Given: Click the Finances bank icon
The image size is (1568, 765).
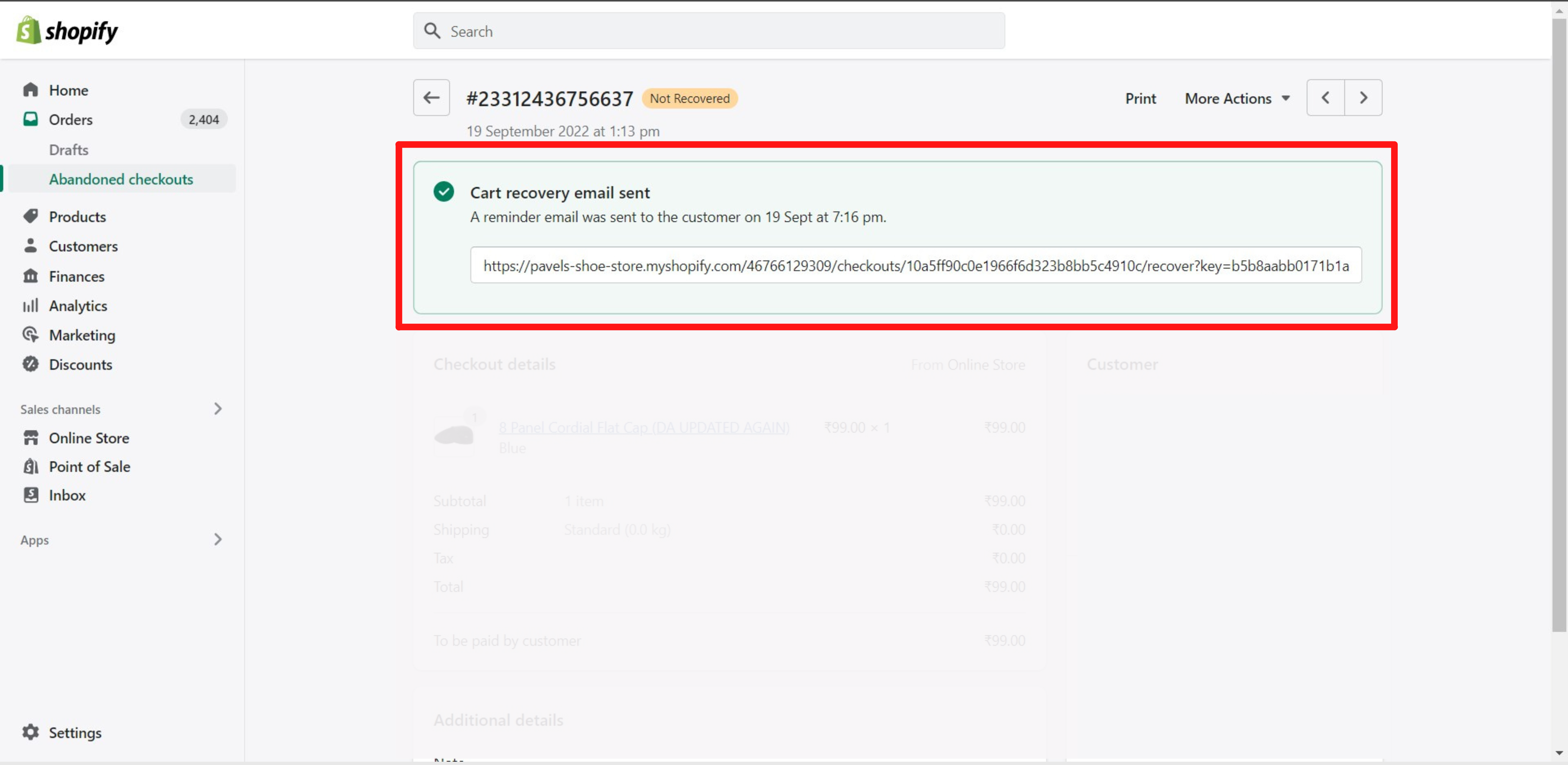Looking at the screenshot, I should pyautogui.click(x=30, y=276).
